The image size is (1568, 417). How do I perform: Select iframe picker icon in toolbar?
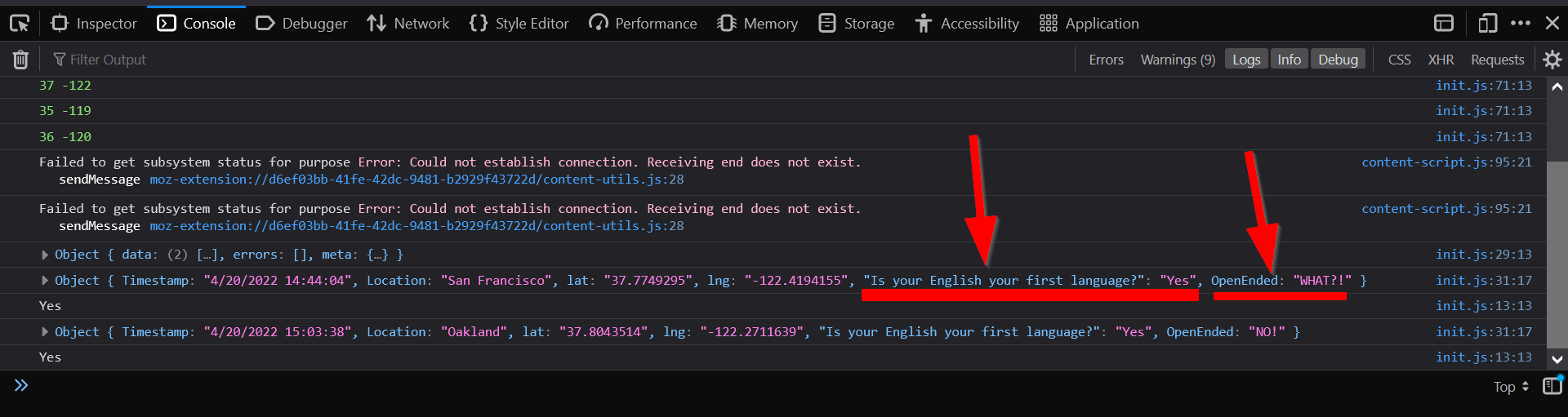[x=1444, y=24]
